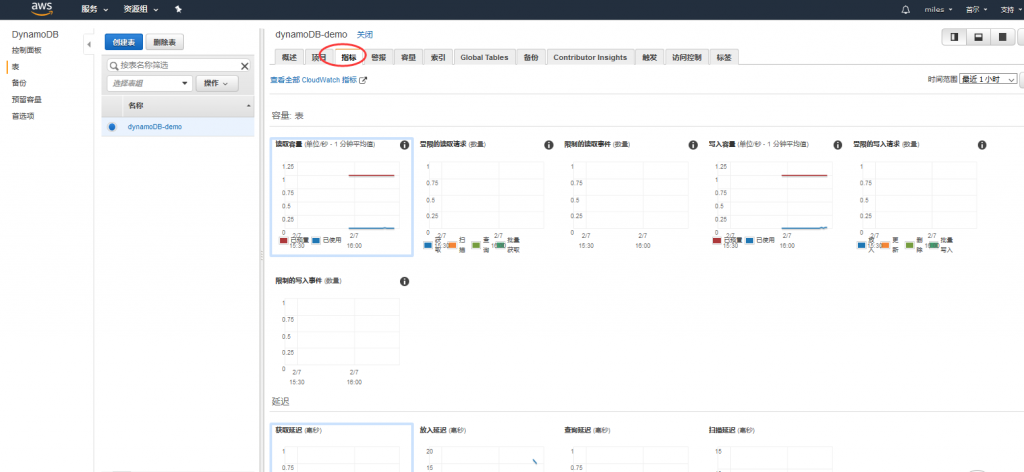This screenshot has width=1024, height=472.
Task: Click the DynamoDB sidebar title
Action: coord(35,34)
